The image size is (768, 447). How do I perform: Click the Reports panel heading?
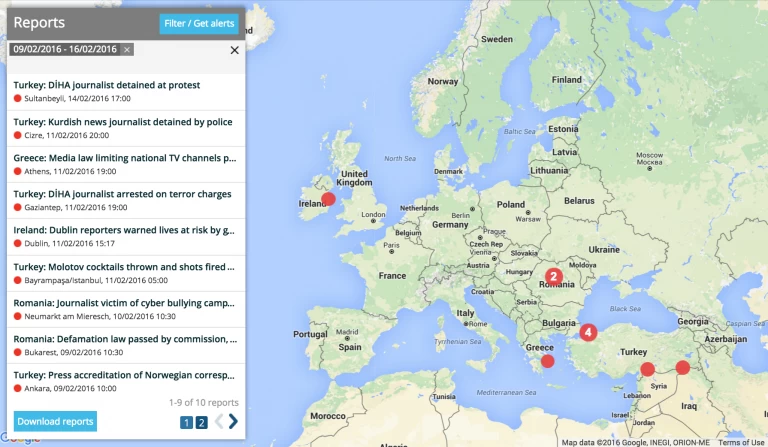coord(39,23)
